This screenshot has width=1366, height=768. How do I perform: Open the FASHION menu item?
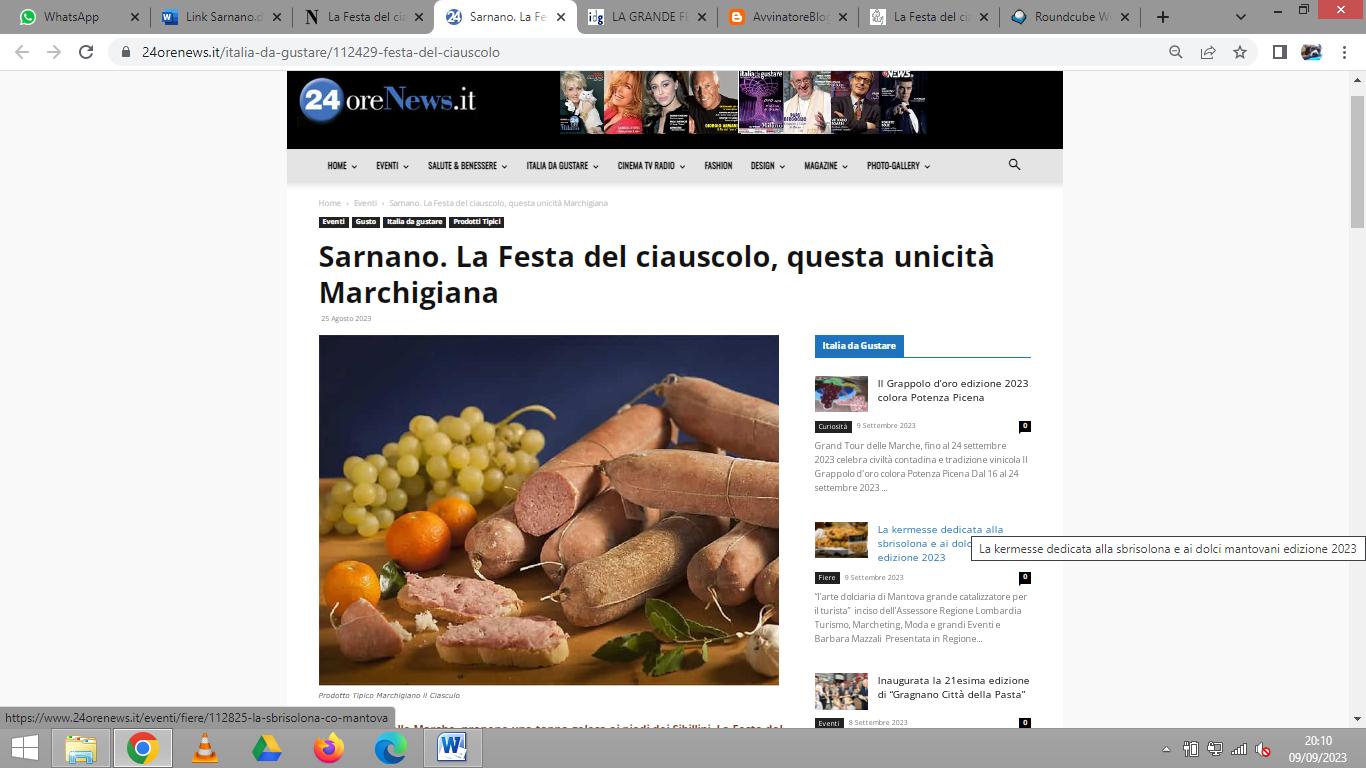(718, 166)
